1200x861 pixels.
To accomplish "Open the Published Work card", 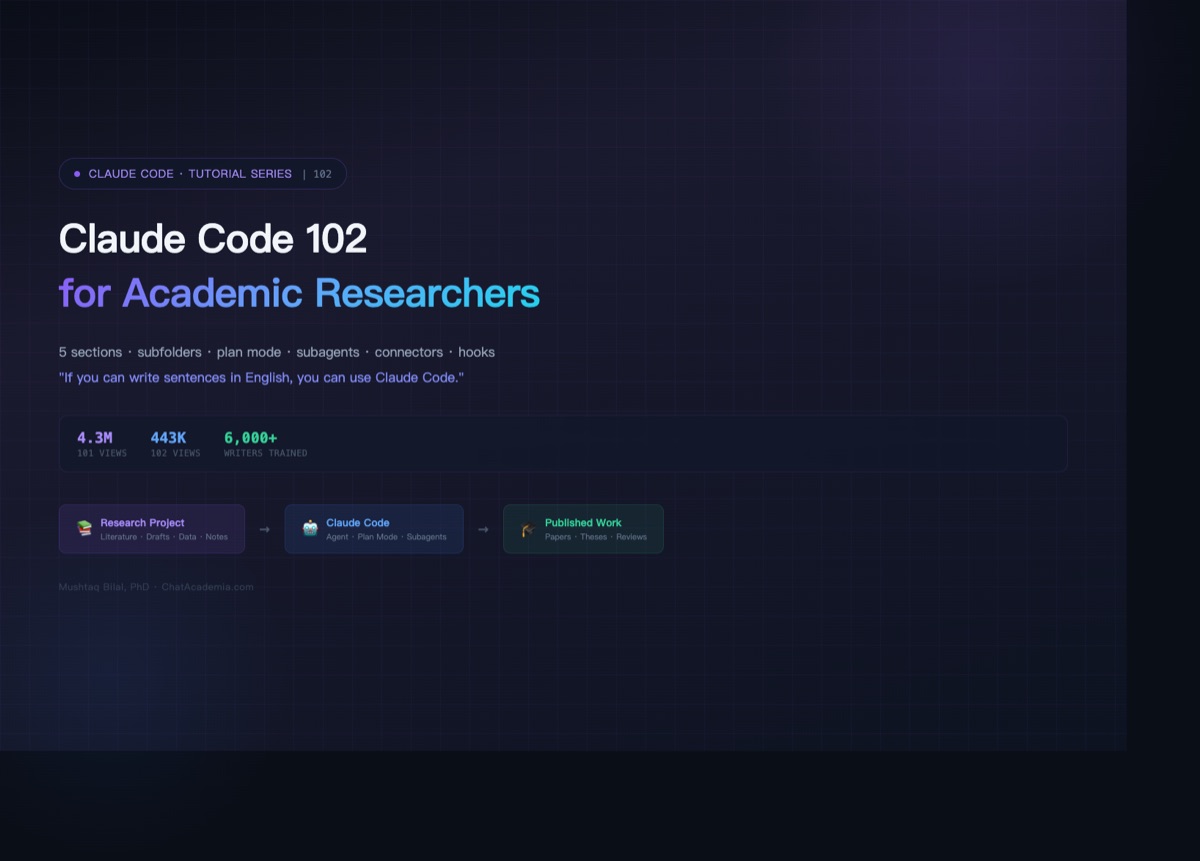I will point(583,529).
